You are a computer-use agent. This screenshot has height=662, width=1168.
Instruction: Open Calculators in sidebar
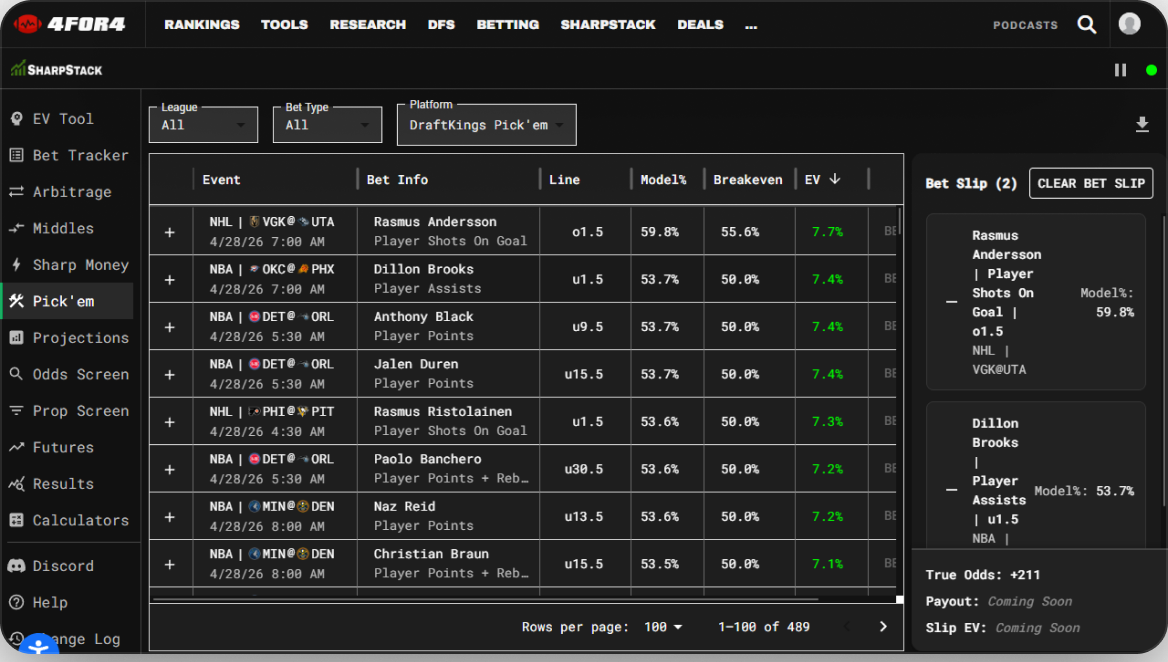(x=67, y=520)
